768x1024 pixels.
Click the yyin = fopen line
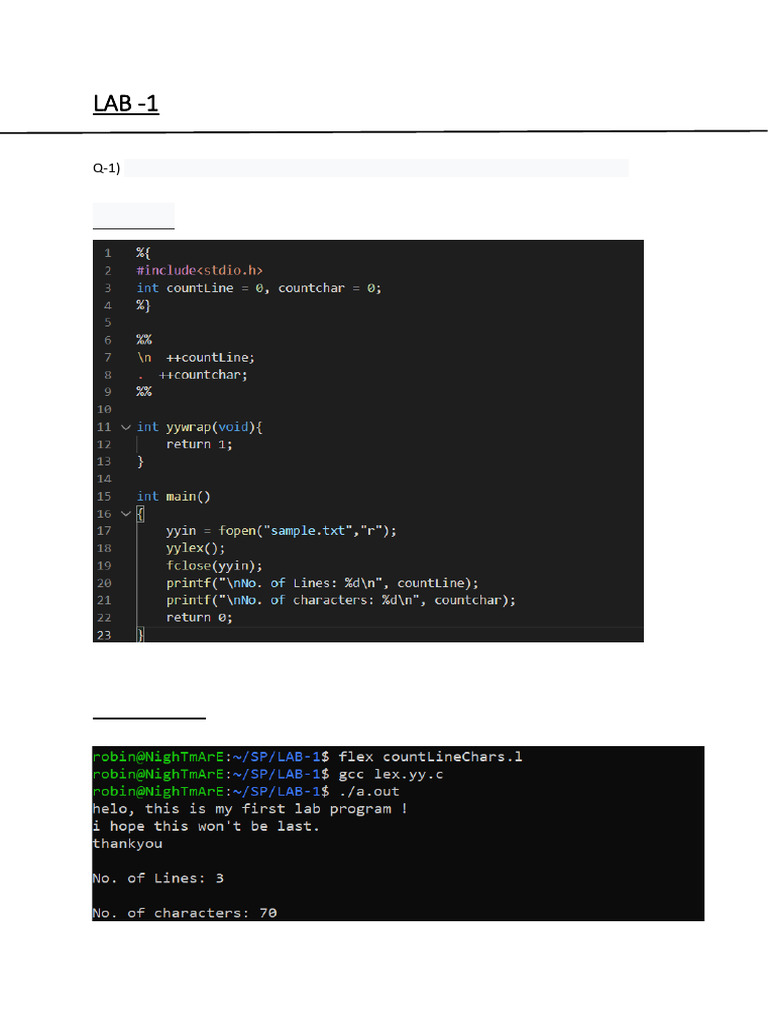click(281, 531)
